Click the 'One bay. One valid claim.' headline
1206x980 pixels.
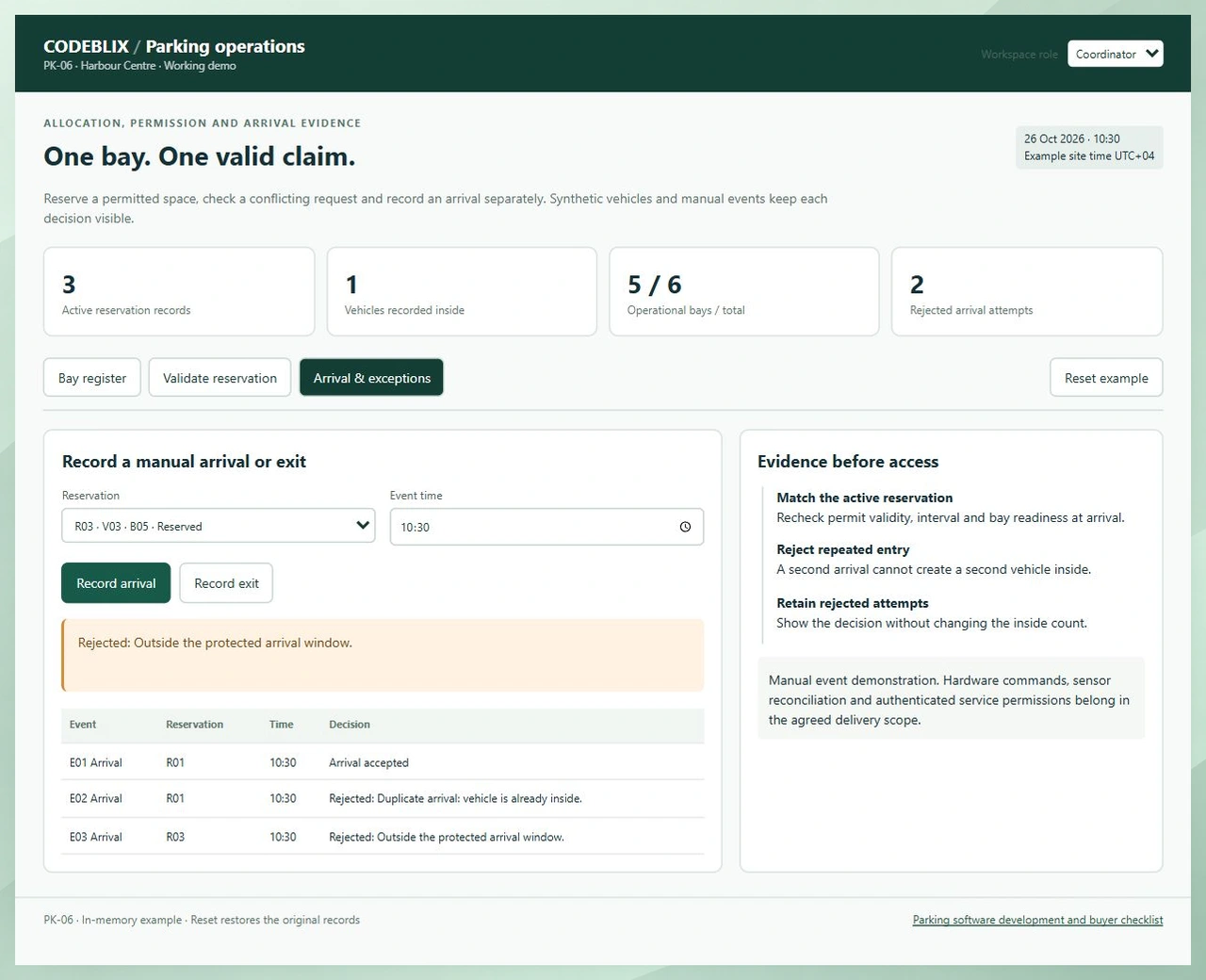pos(200,156)
